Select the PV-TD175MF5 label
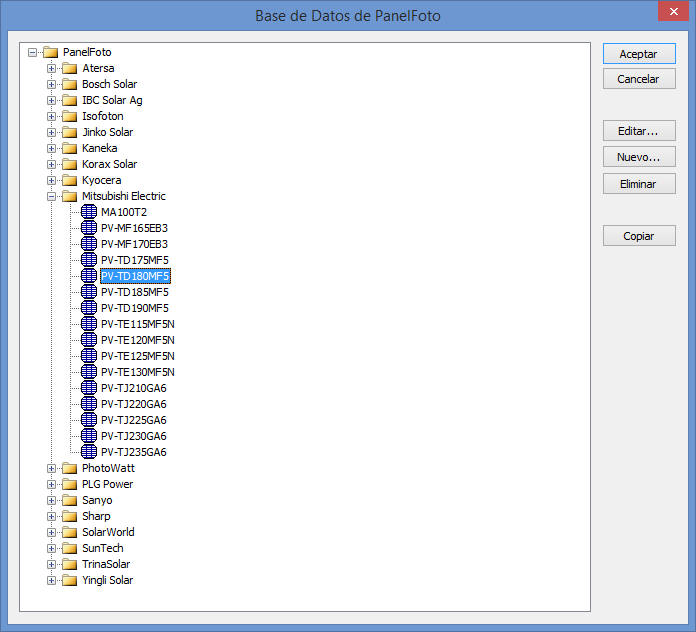Screen dimensions: 696x632 [135, 260]
